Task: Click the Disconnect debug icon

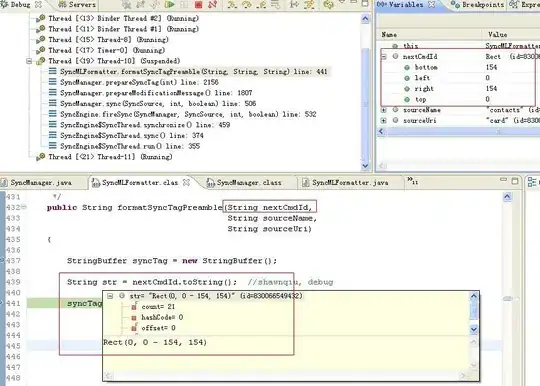Action: 212,4
